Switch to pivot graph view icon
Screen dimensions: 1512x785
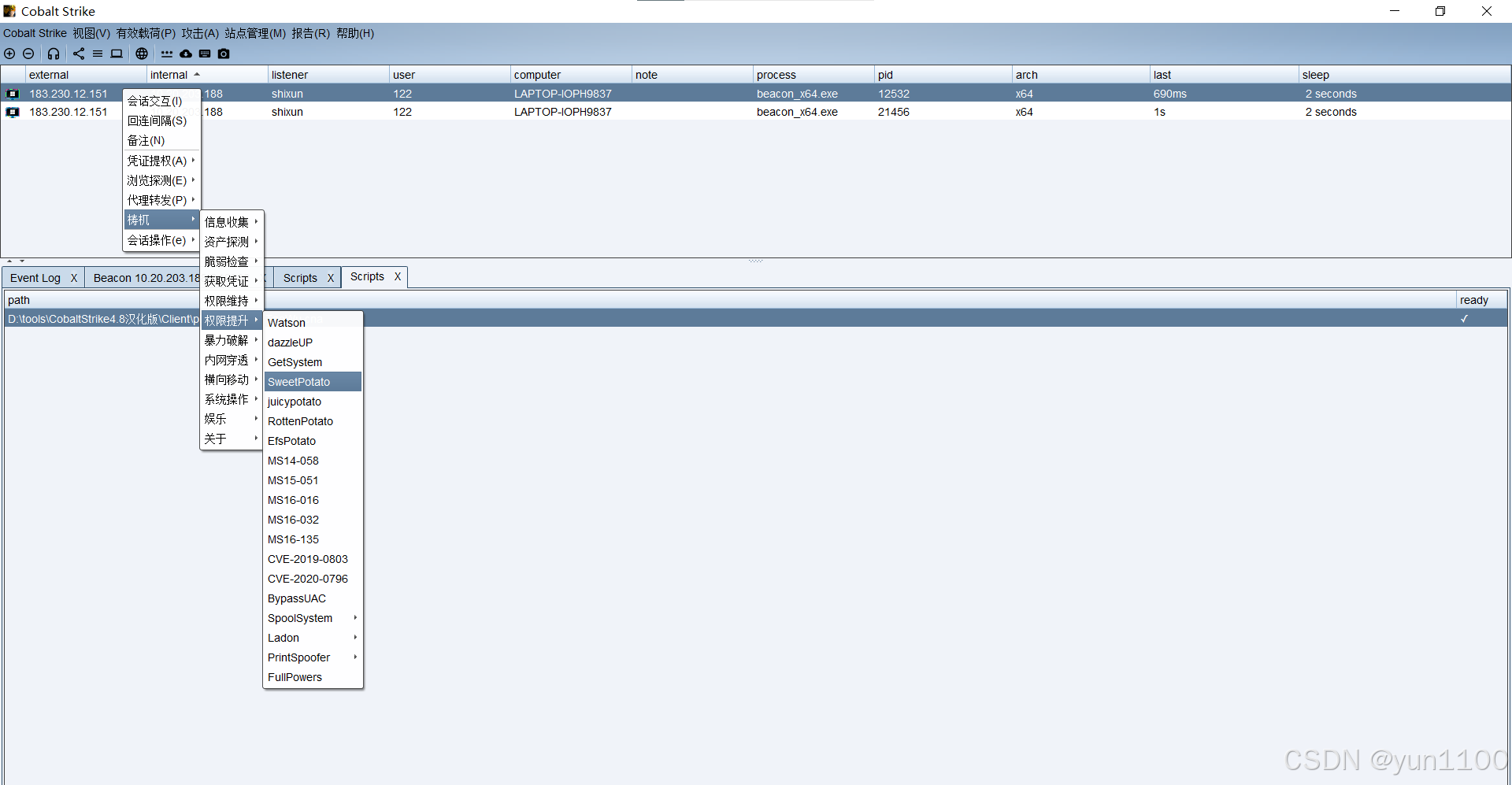coord(79,54)
